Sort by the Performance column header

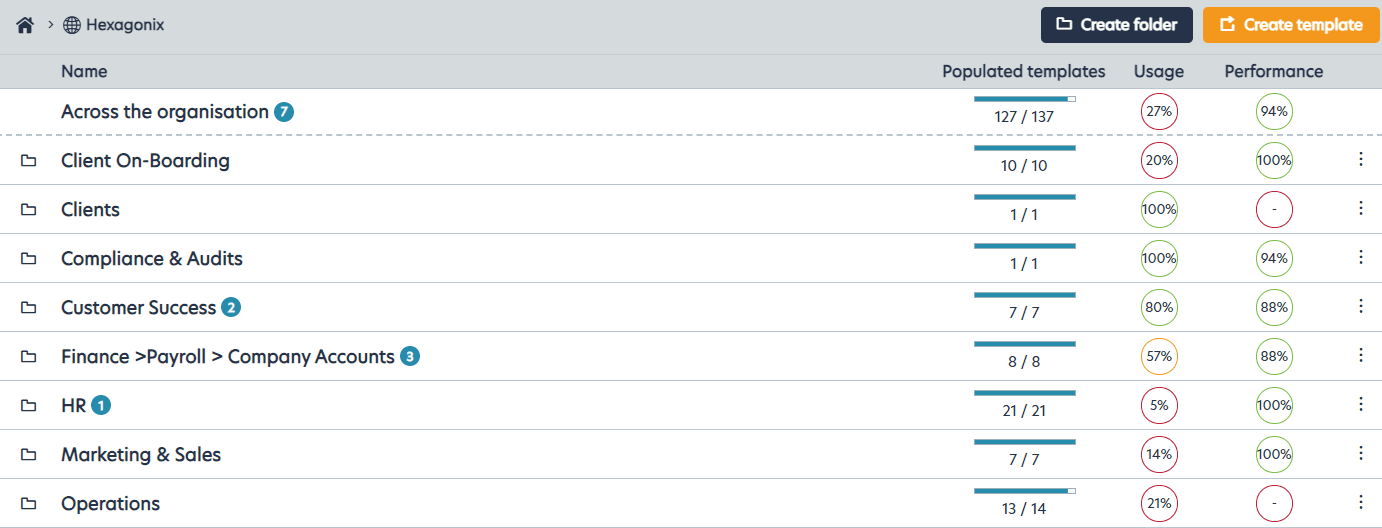click(1274, 71)
